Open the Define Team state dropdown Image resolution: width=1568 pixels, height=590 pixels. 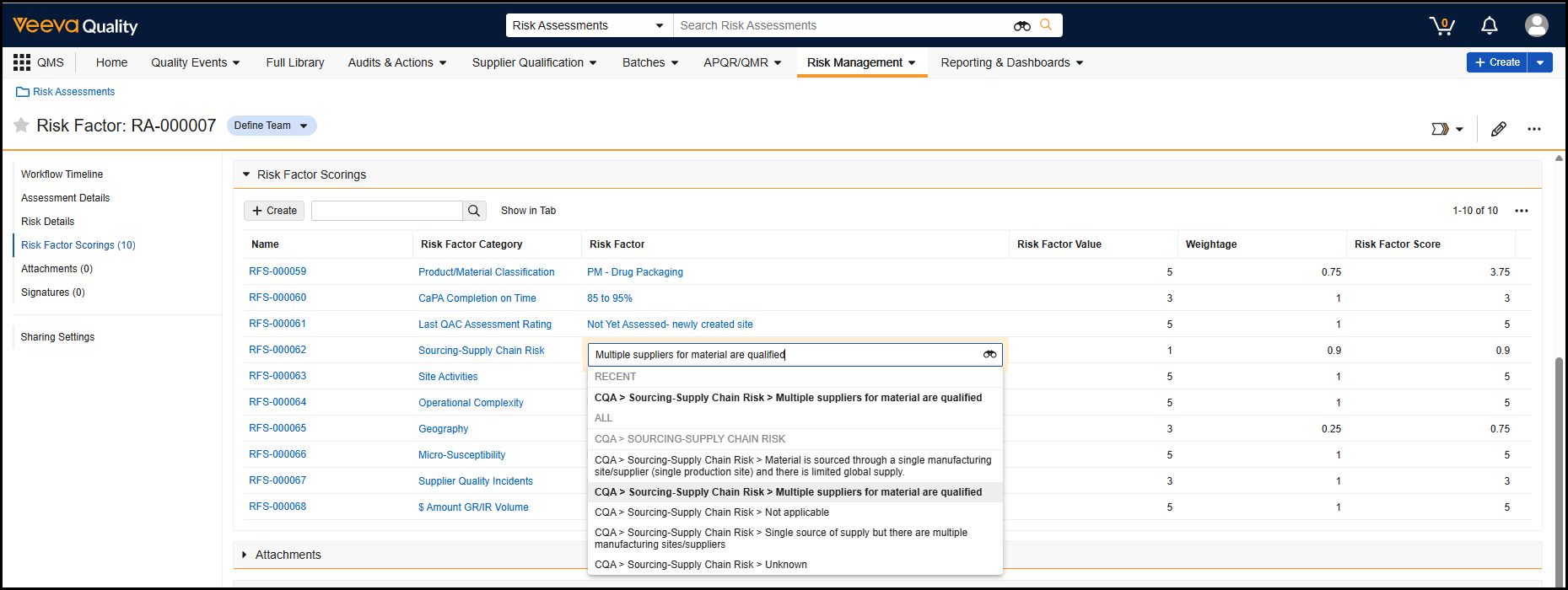click(x=271, y=126)
